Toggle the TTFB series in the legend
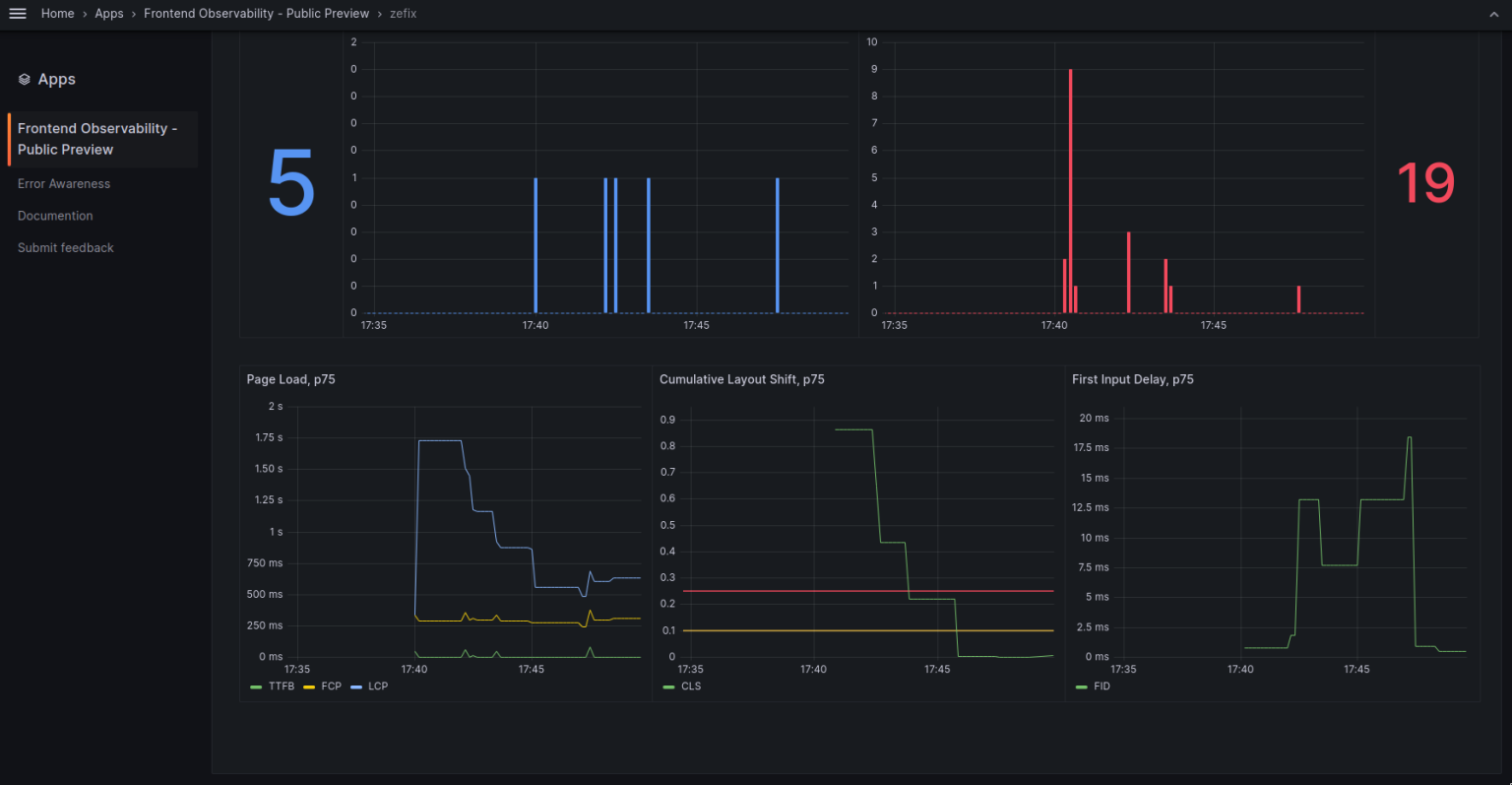The image size is (1512, 785). click(281, 687)
